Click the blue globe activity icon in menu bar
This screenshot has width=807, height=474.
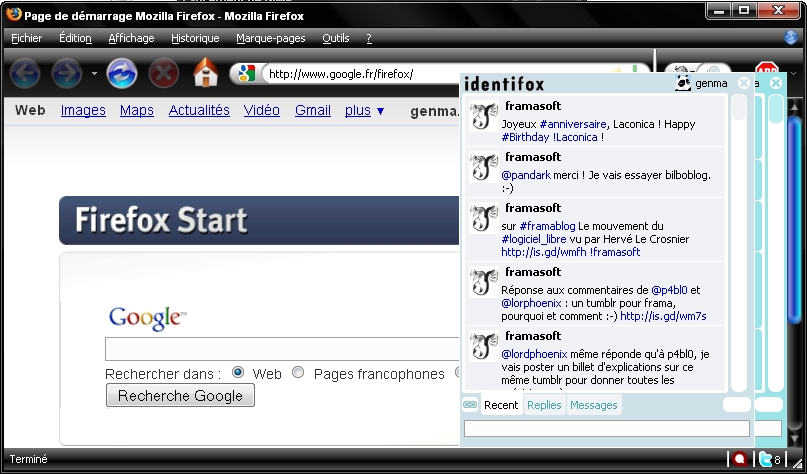point(791,37)
